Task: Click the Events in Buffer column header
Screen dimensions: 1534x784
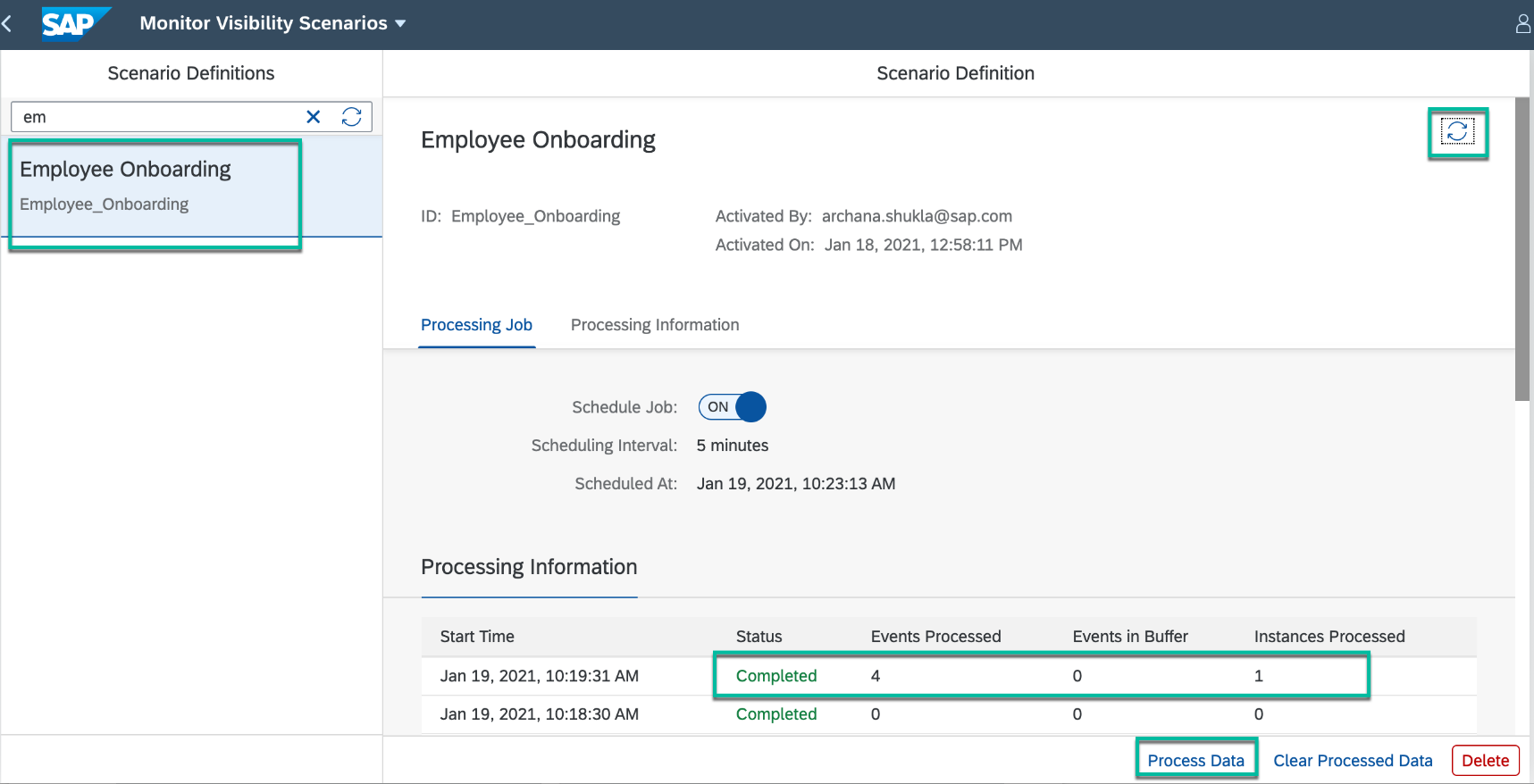Action: pos(1130,637)
